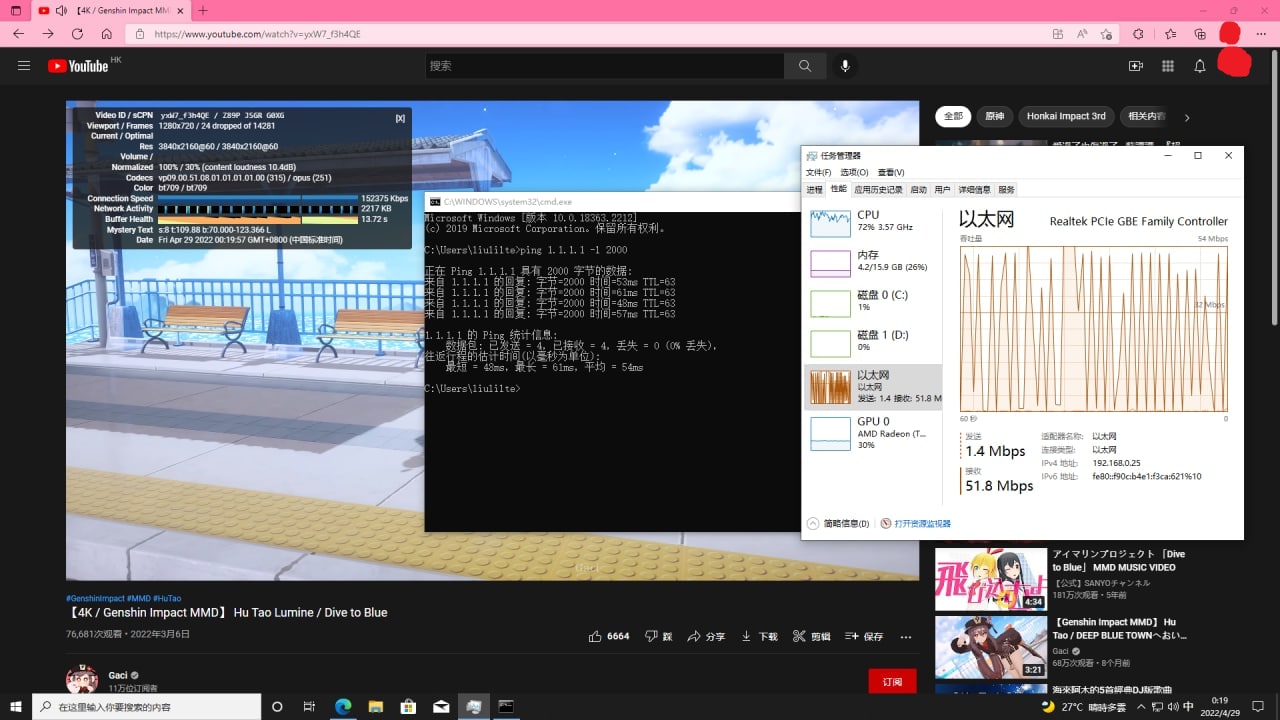The height and width of the screenshot is (720, 1280).
Task: Click the browser address bar URL
Action: pos(258,34)
